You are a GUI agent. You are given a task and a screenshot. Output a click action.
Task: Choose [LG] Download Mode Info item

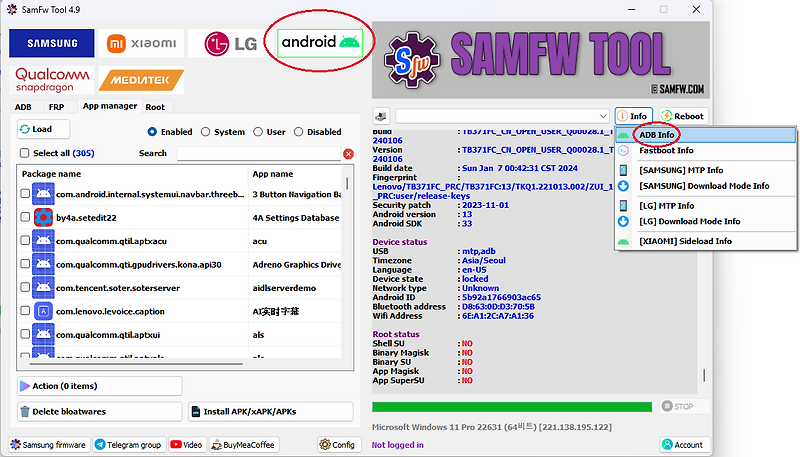pyautogui.click(x=706, y=221)
